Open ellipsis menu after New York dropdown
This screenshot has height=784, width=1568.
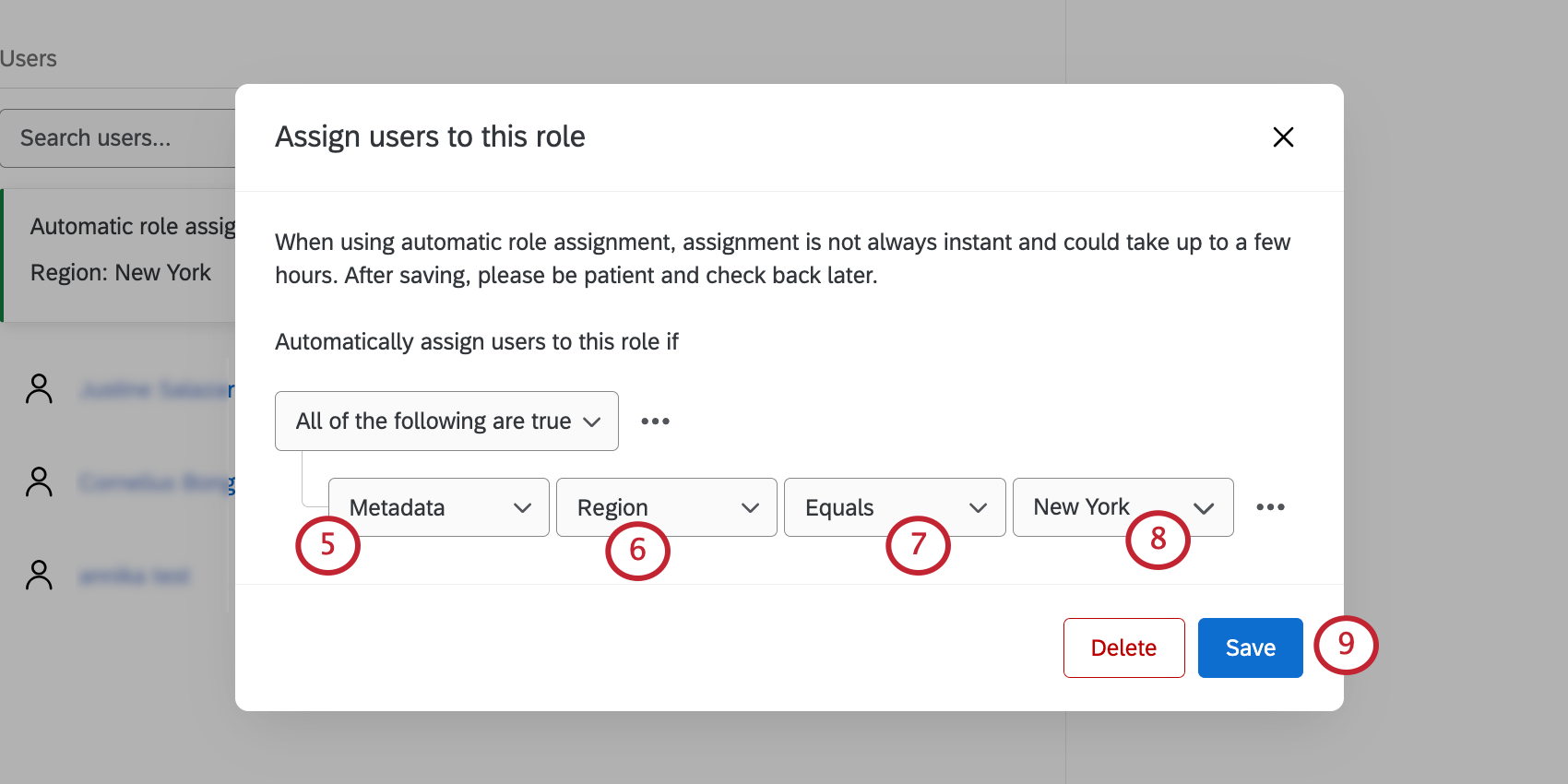click(x=1270, y=507)
